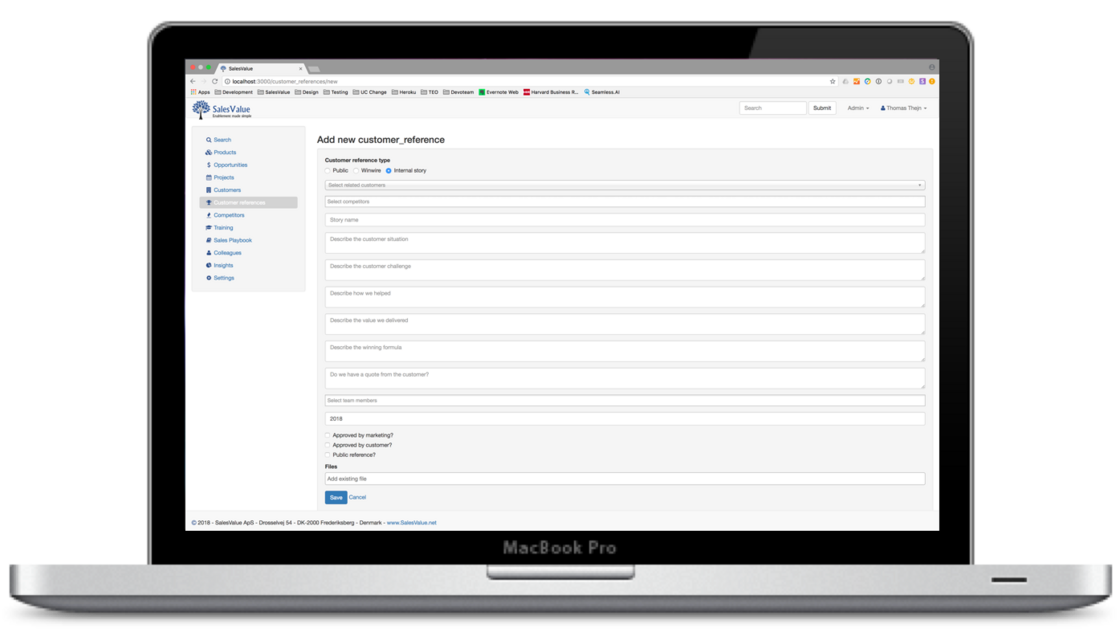Click into the Story name field
Viewport: 1120px width, 644px height.
pyautogui.click(x=624, y=220)
